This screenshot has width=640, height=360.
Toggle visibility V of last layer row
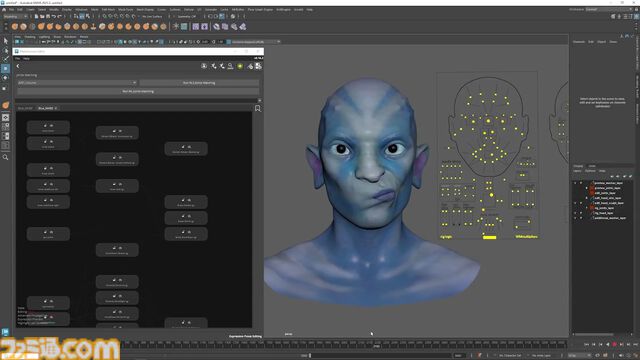(576, 218)
